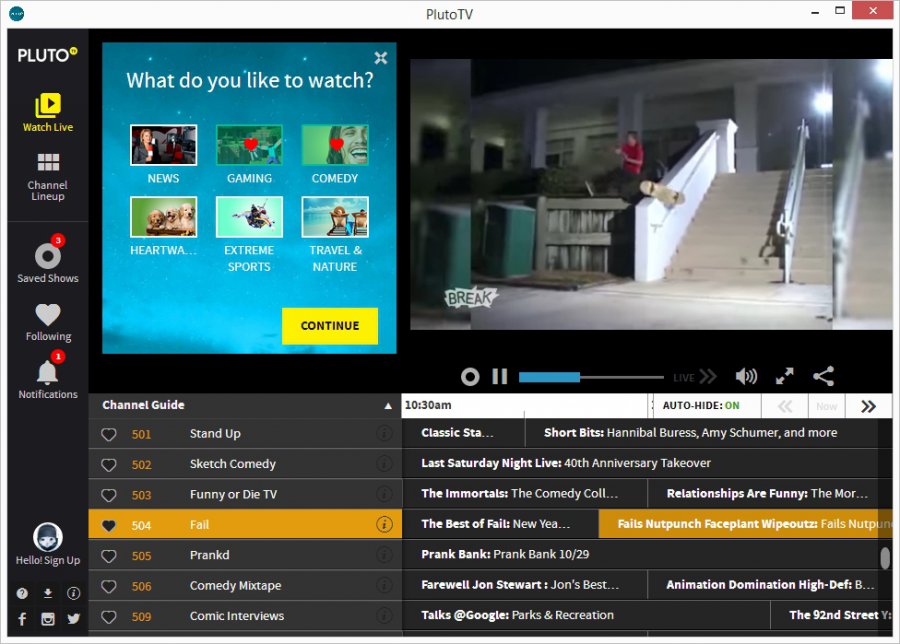Click the share icon under the video
Viewport: 900px width, 644px height.
824,377
